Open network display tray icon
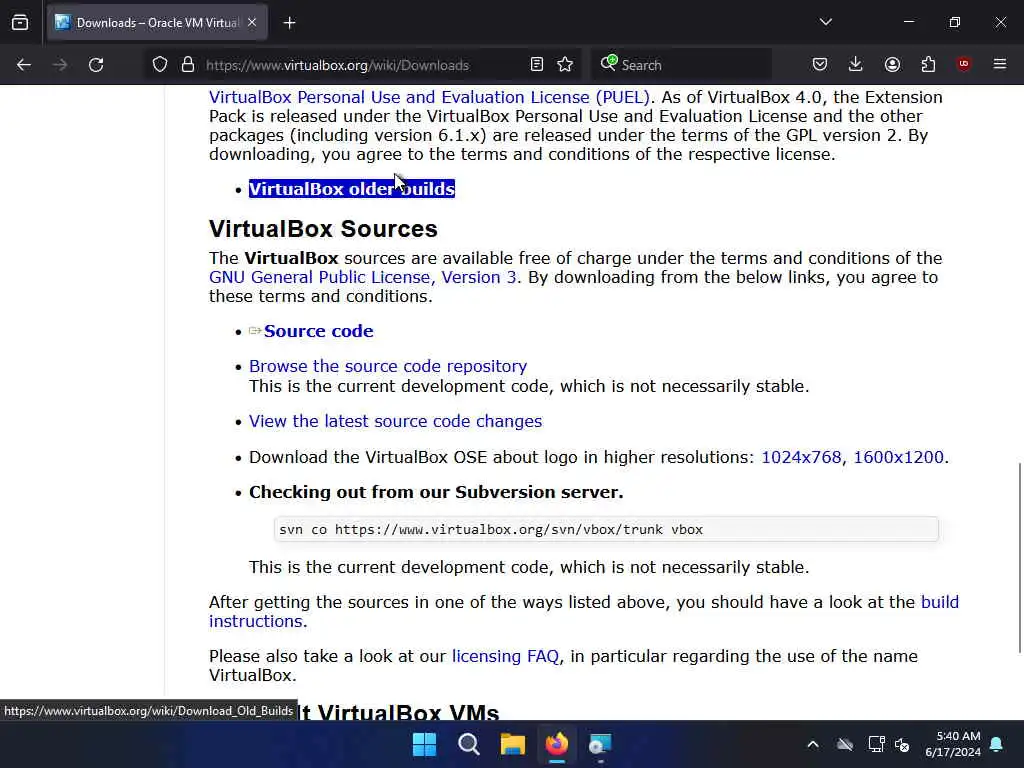 (876, 744)
